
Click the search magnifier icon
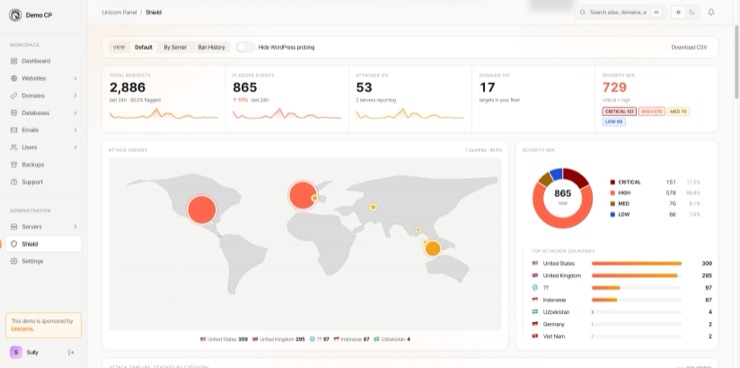[x=583, y=12]
